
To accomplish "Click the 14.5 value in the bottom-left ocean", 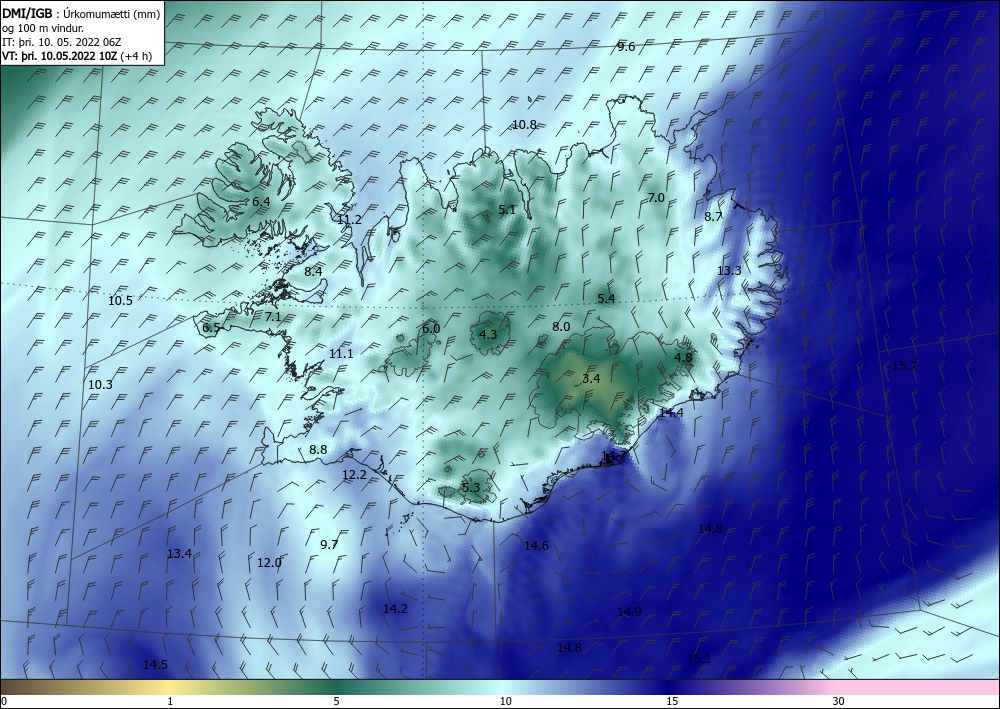I will pyautogui.click(x=155, y=665).
